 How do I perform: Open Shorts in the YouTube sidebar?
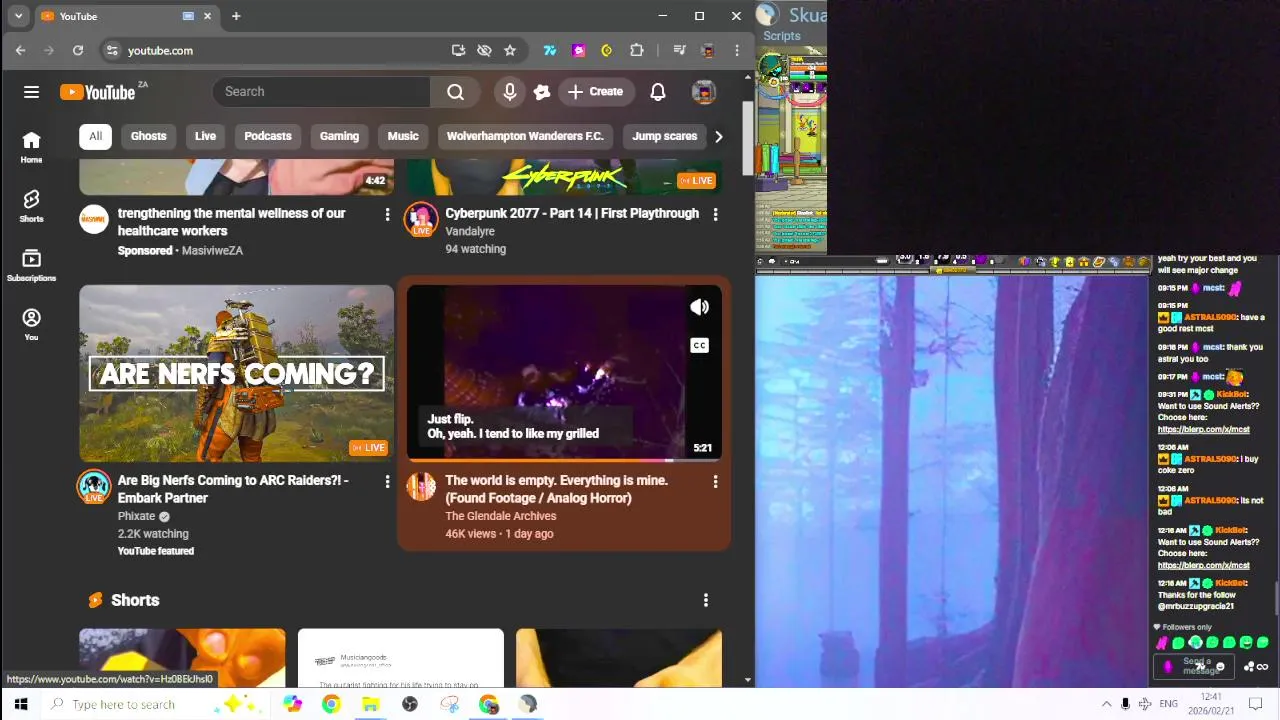(31, 206)
